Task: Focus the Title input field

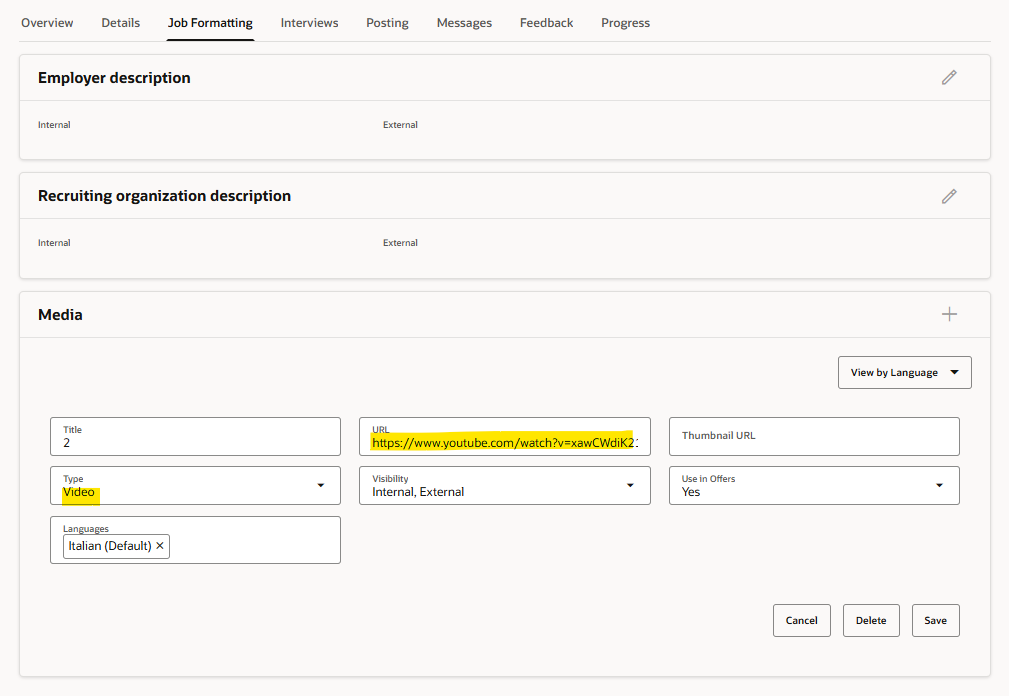Action: click(195, 437)
